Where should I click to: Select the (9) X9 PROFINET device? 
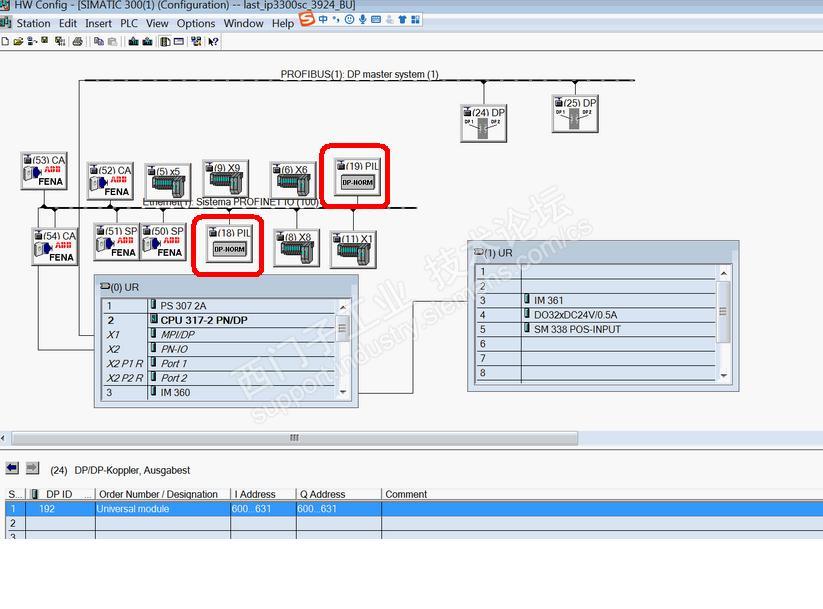(x=226, y=179)
